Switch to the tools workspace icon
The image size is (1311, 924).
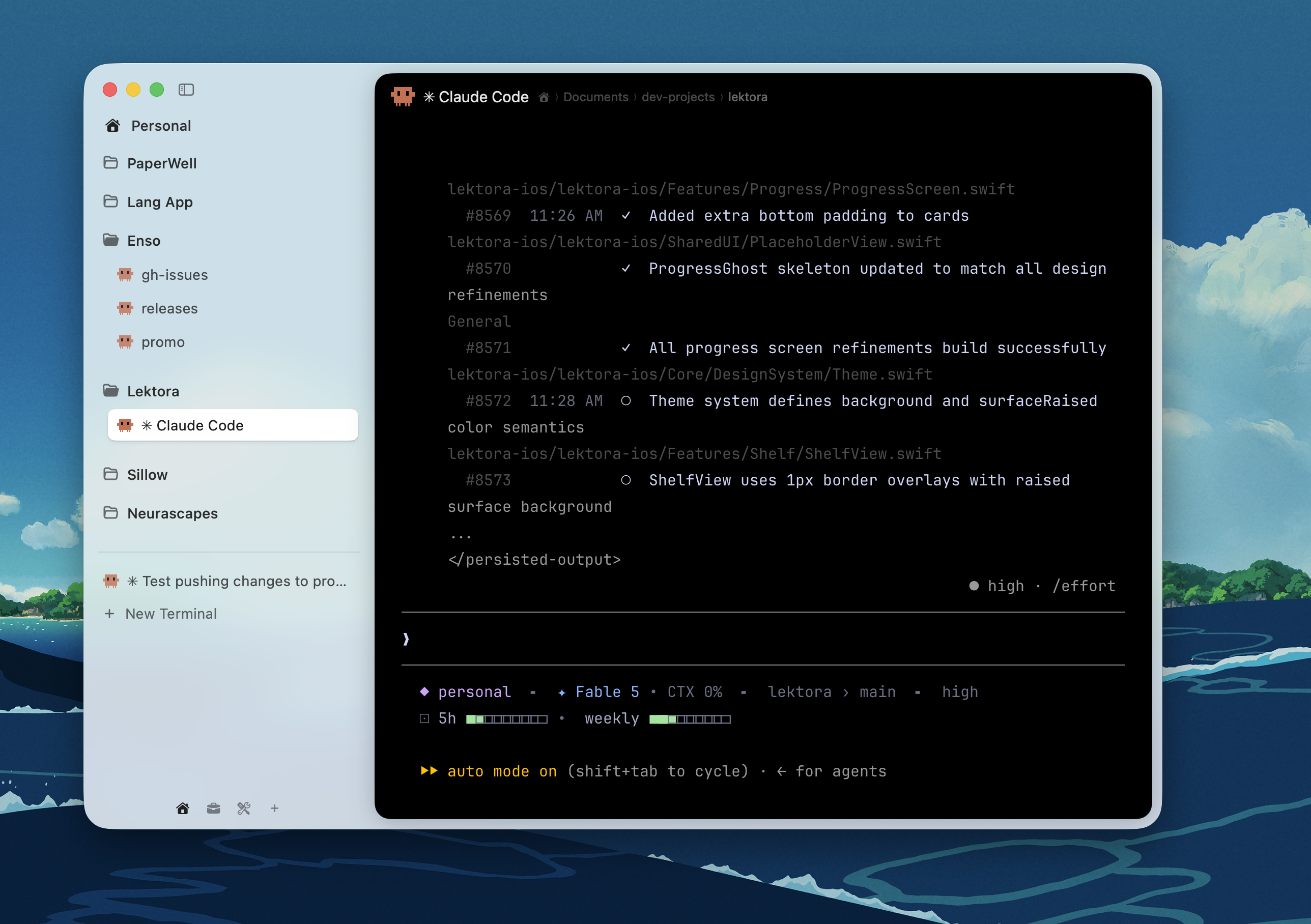pos(244,808)
